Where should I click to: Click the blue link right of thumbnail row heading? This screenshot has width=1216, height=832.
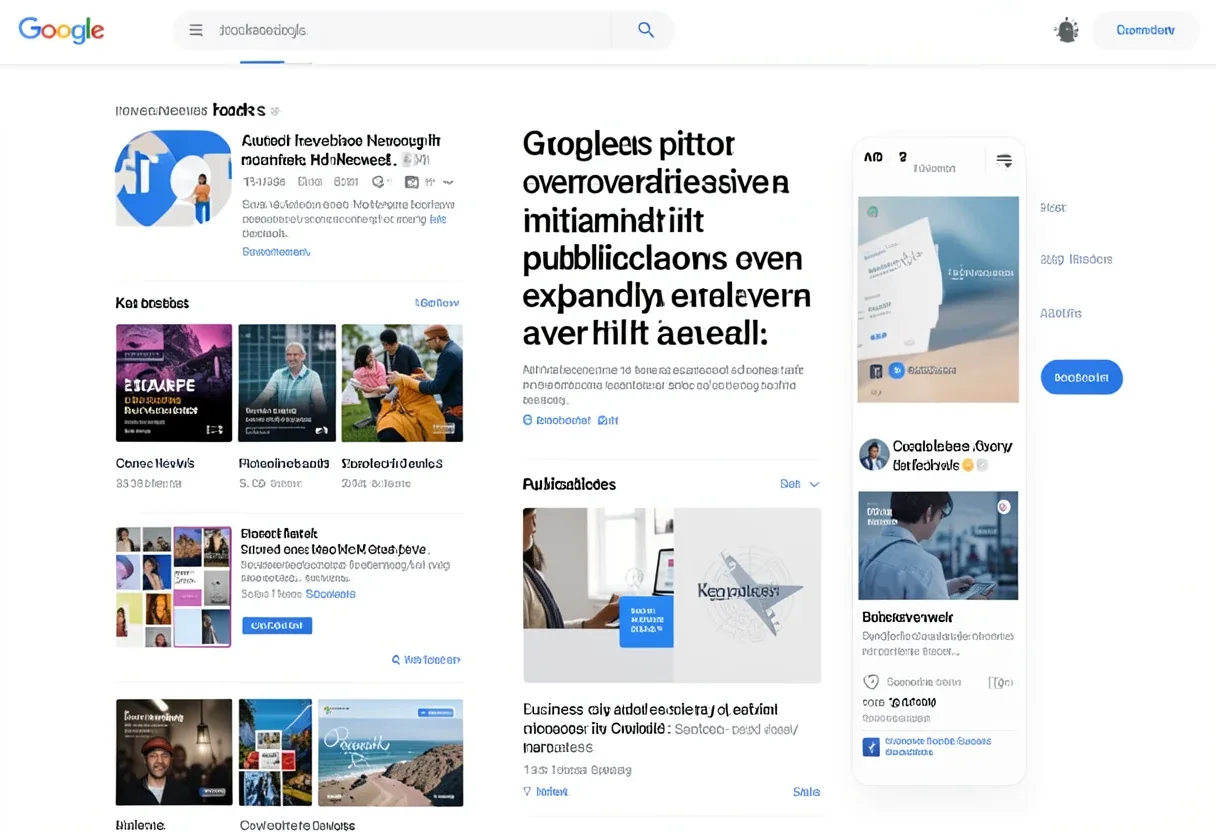tap(437, 303)
